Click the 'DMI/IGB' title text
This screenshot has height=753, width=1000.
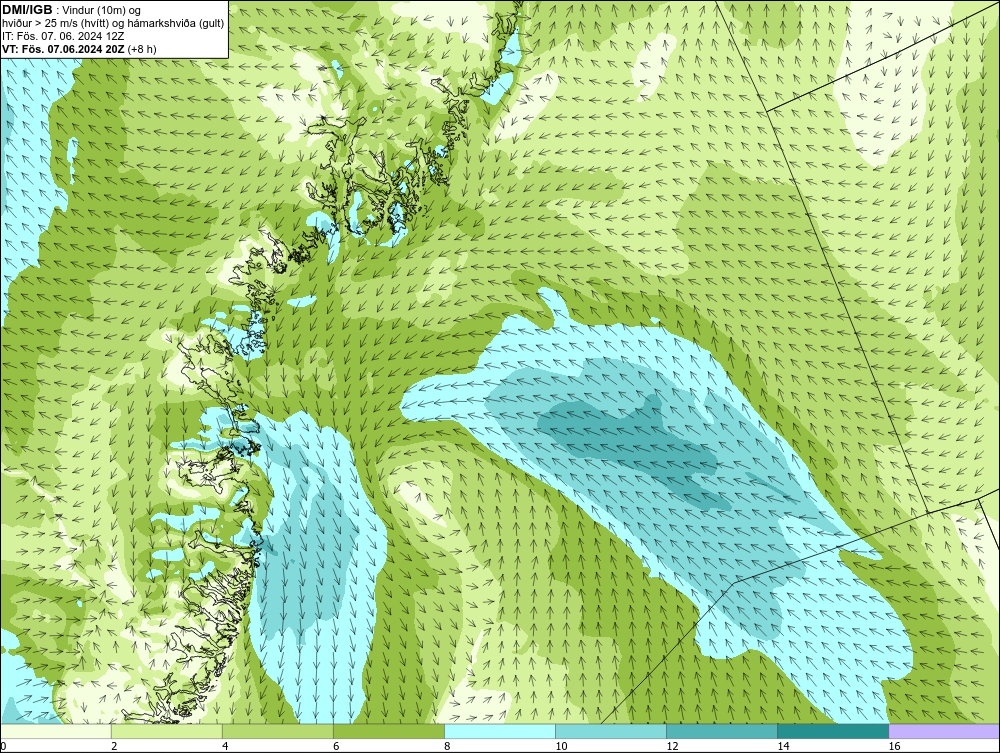pyautogui.click(x=27, y=10)
